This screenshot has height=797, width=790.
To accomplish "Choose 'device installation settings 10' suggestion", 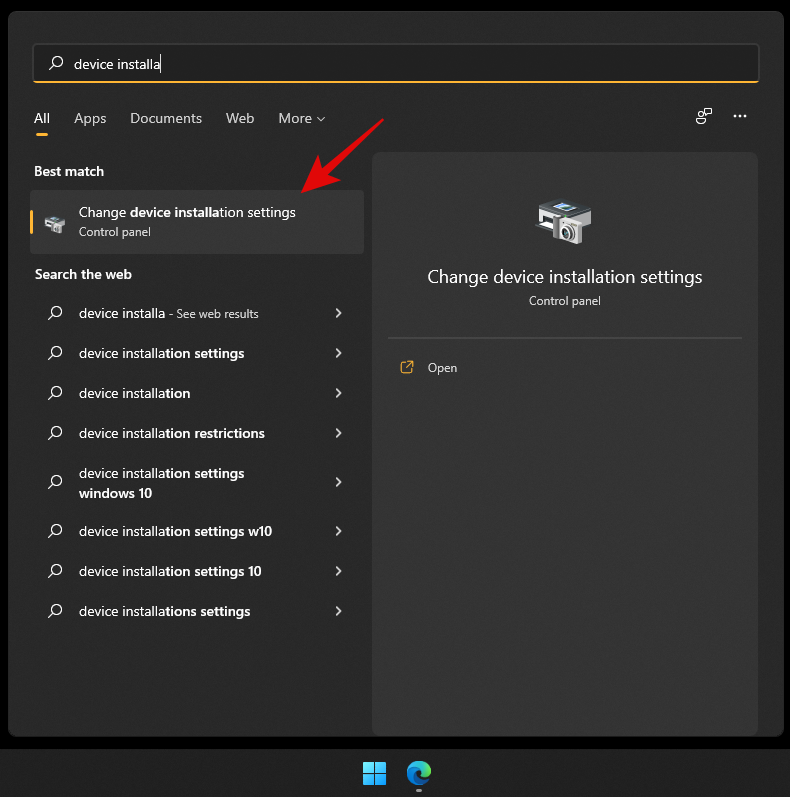I will click(170, 571).
